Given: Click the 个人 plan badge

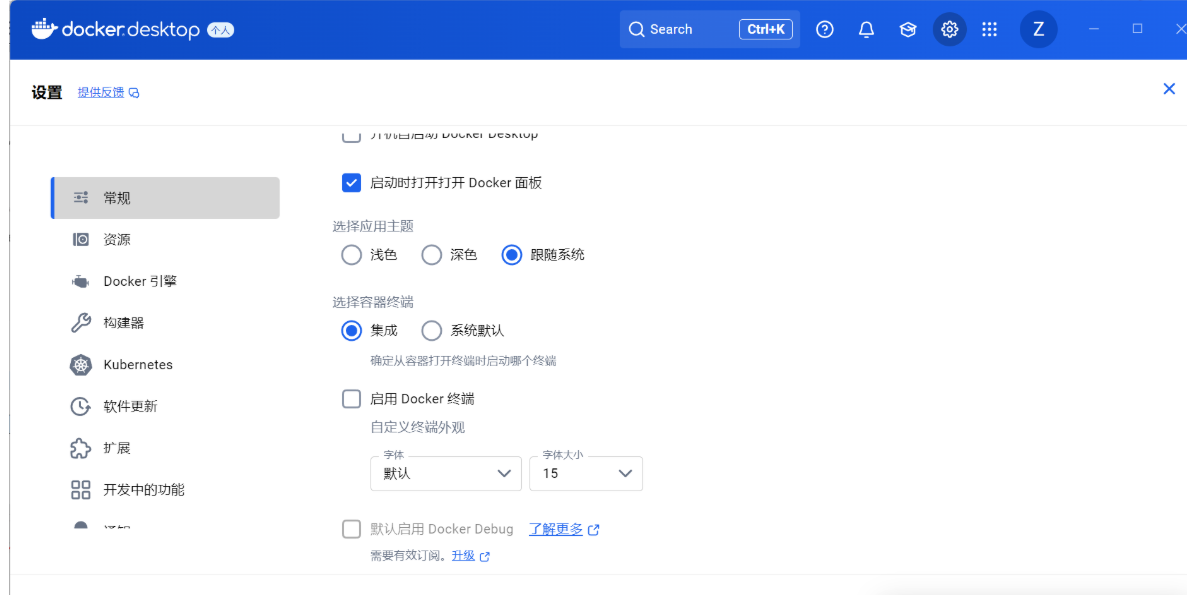Looking at the screenshot, I should point(221,30).
